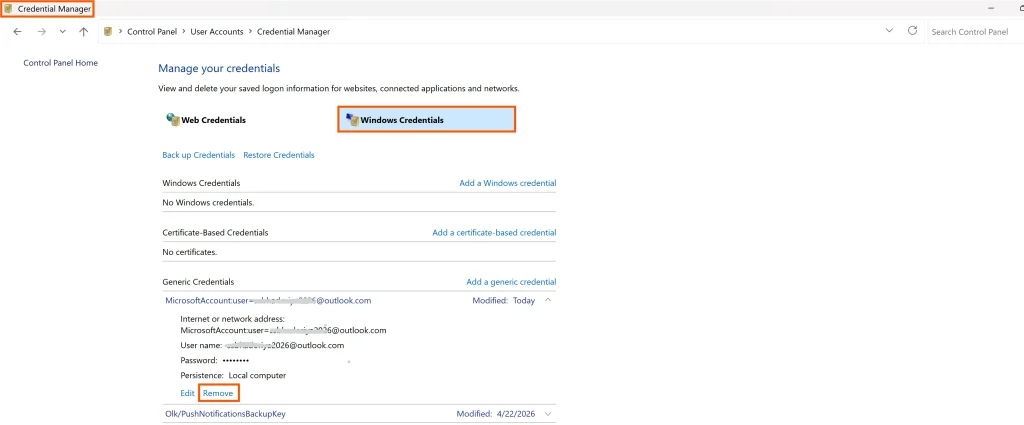Click Add a generic credential
The image size is (1024, 425).
click(511, 282)
